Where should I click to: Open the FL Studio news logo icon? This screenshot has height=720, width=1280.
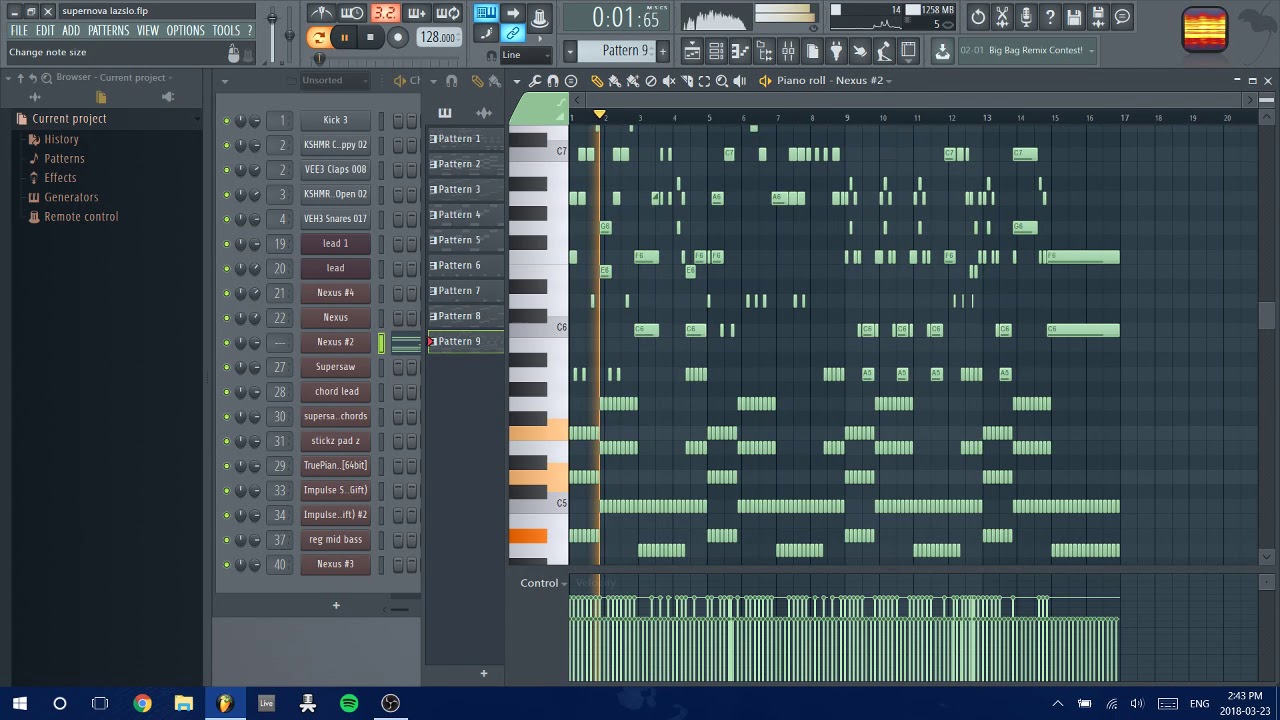[x=1204, y=29]
